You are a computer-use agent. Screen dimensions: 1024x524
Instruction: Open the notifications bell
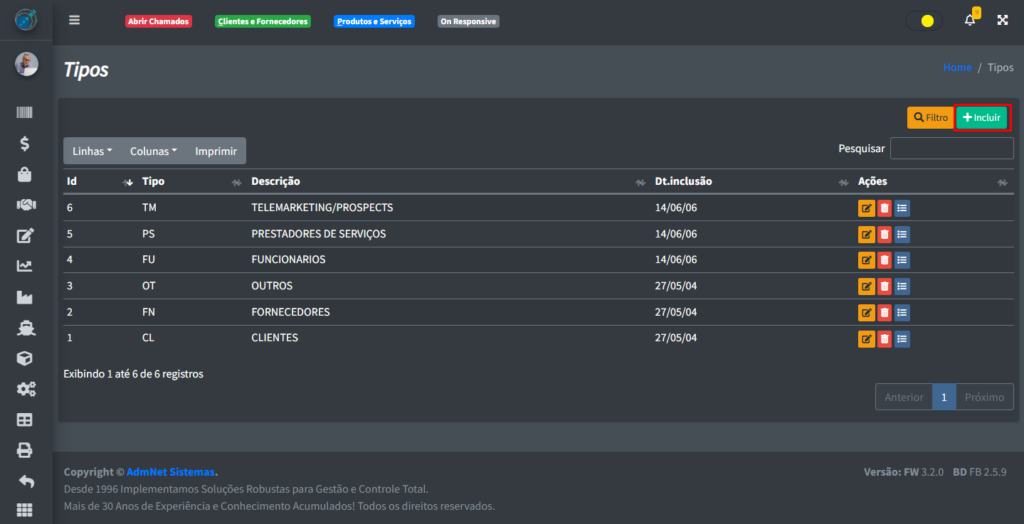969,20
